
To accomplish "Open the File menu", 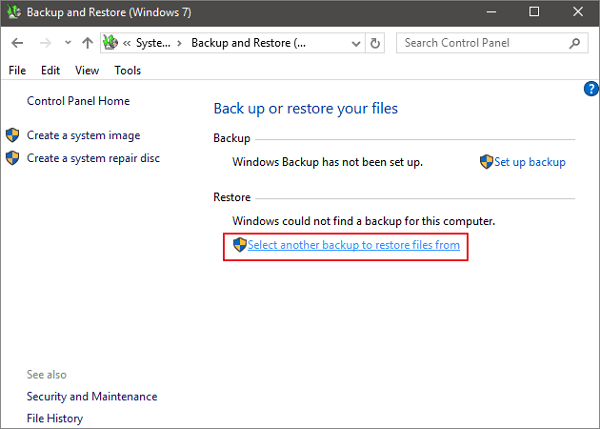I will click(x=17, y=71).
